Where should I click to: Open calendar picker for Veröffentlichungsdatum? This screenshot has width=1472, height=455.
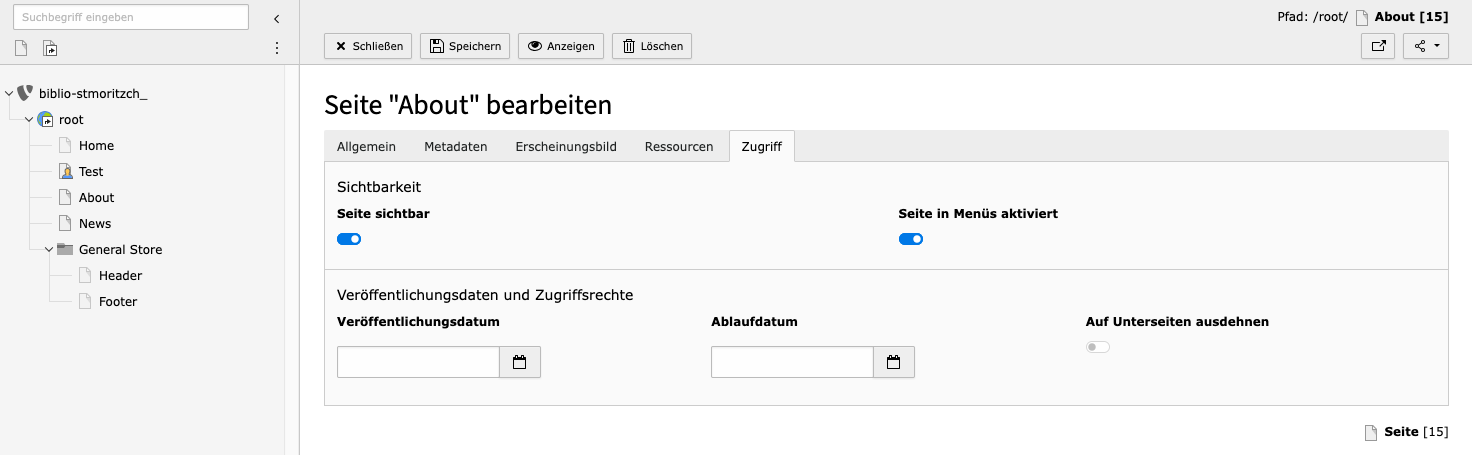pos(520,362)
